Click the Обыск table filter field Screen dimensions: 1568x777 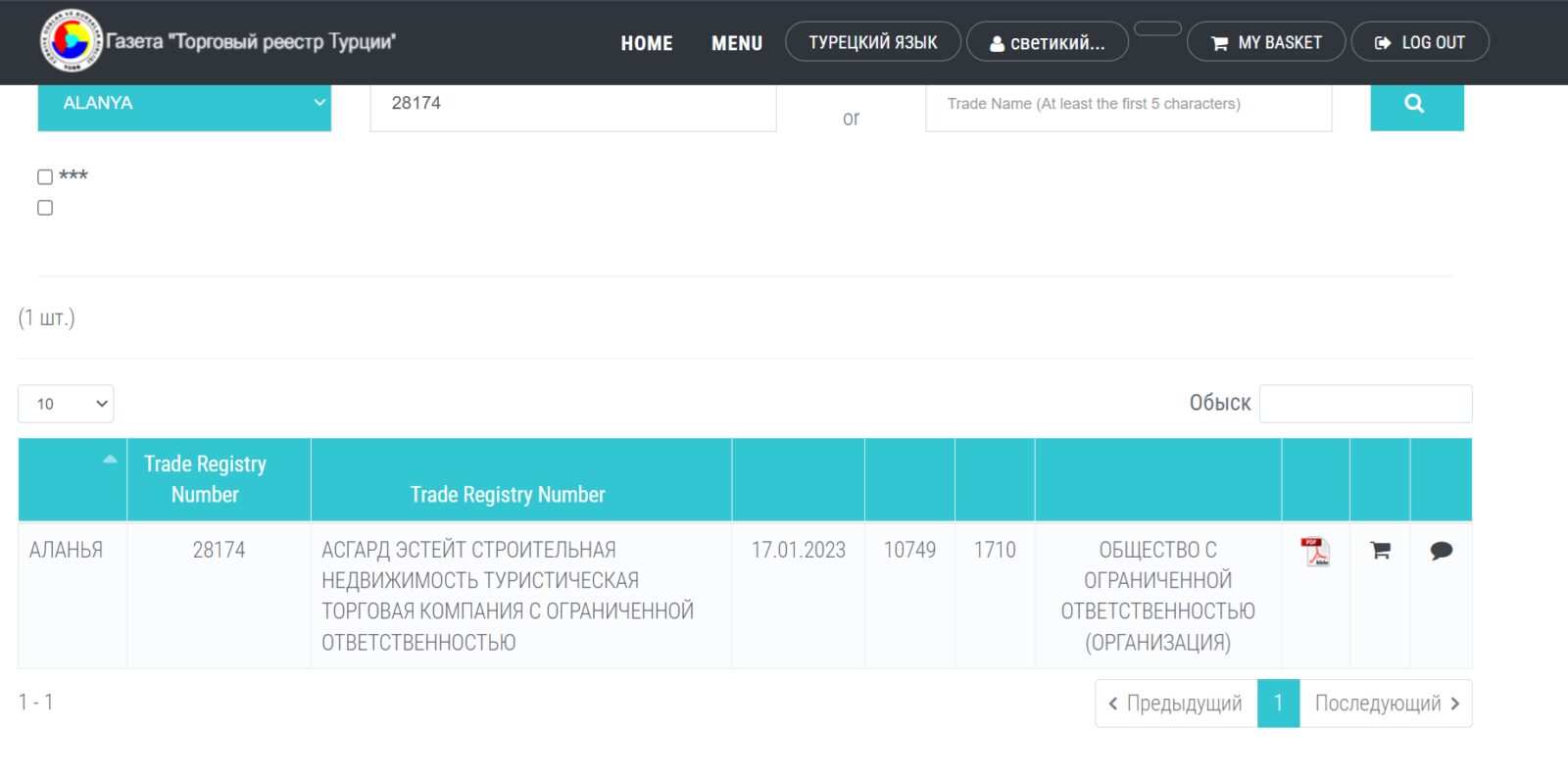(1365, 404)
